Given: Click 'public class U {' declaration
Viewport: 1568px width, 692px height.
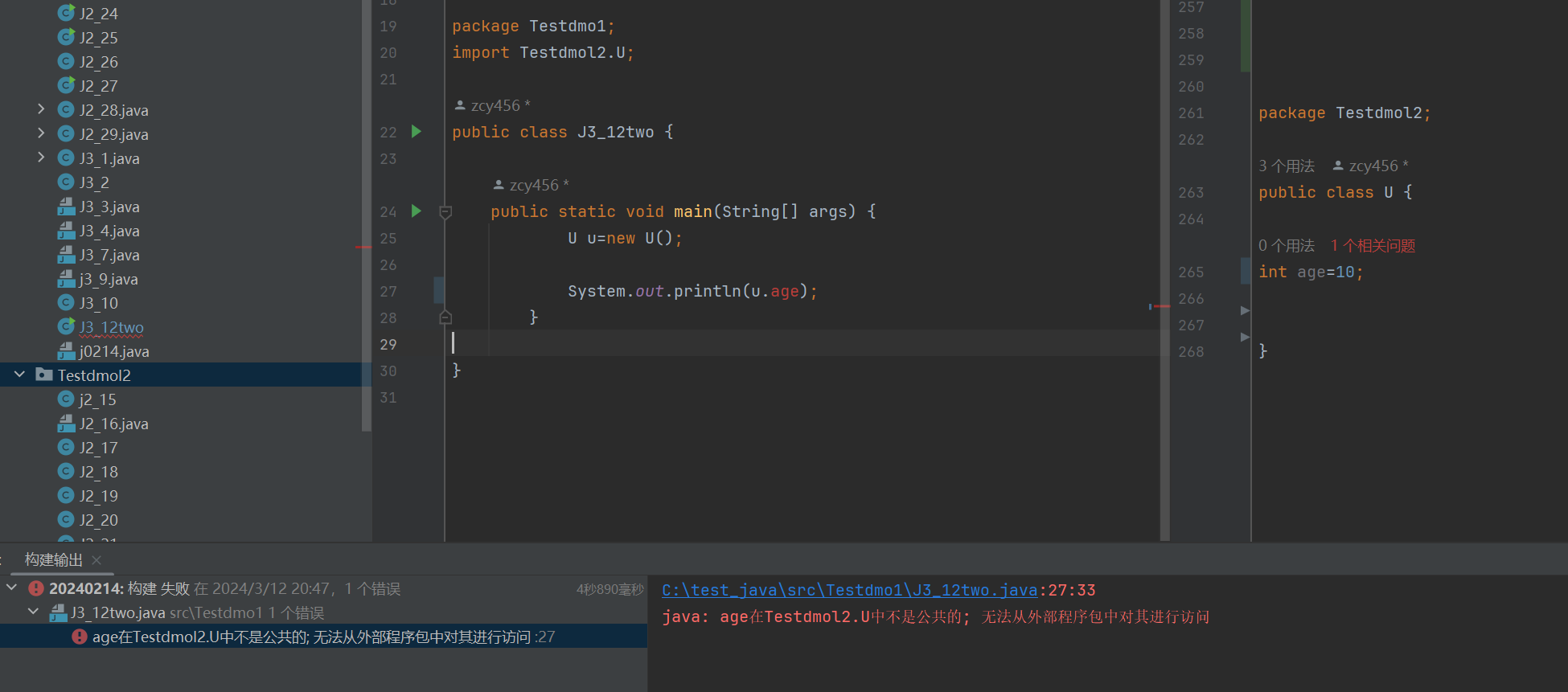Looking at the screenshot, I should point(1335,192).
